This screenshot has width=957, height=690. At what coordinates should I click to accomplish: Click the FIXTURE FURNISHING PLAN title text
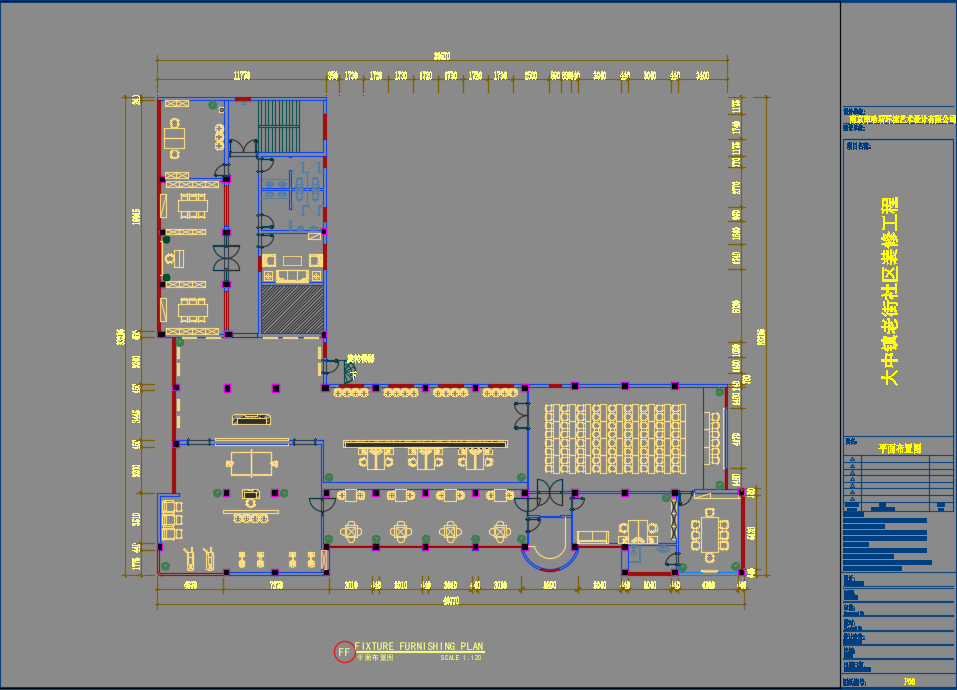419,647
